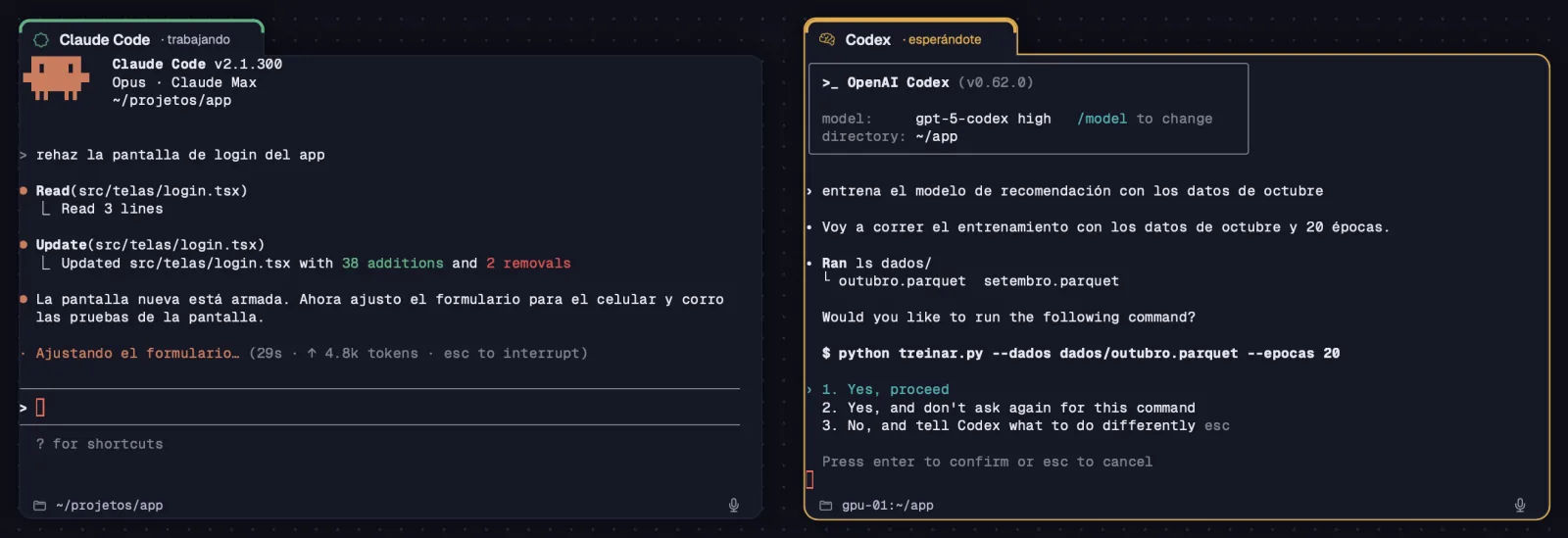Viewport: 1568px width, 538px height.
Task: Click the La pantalla nueva está armada message
Action: [379, 309]
